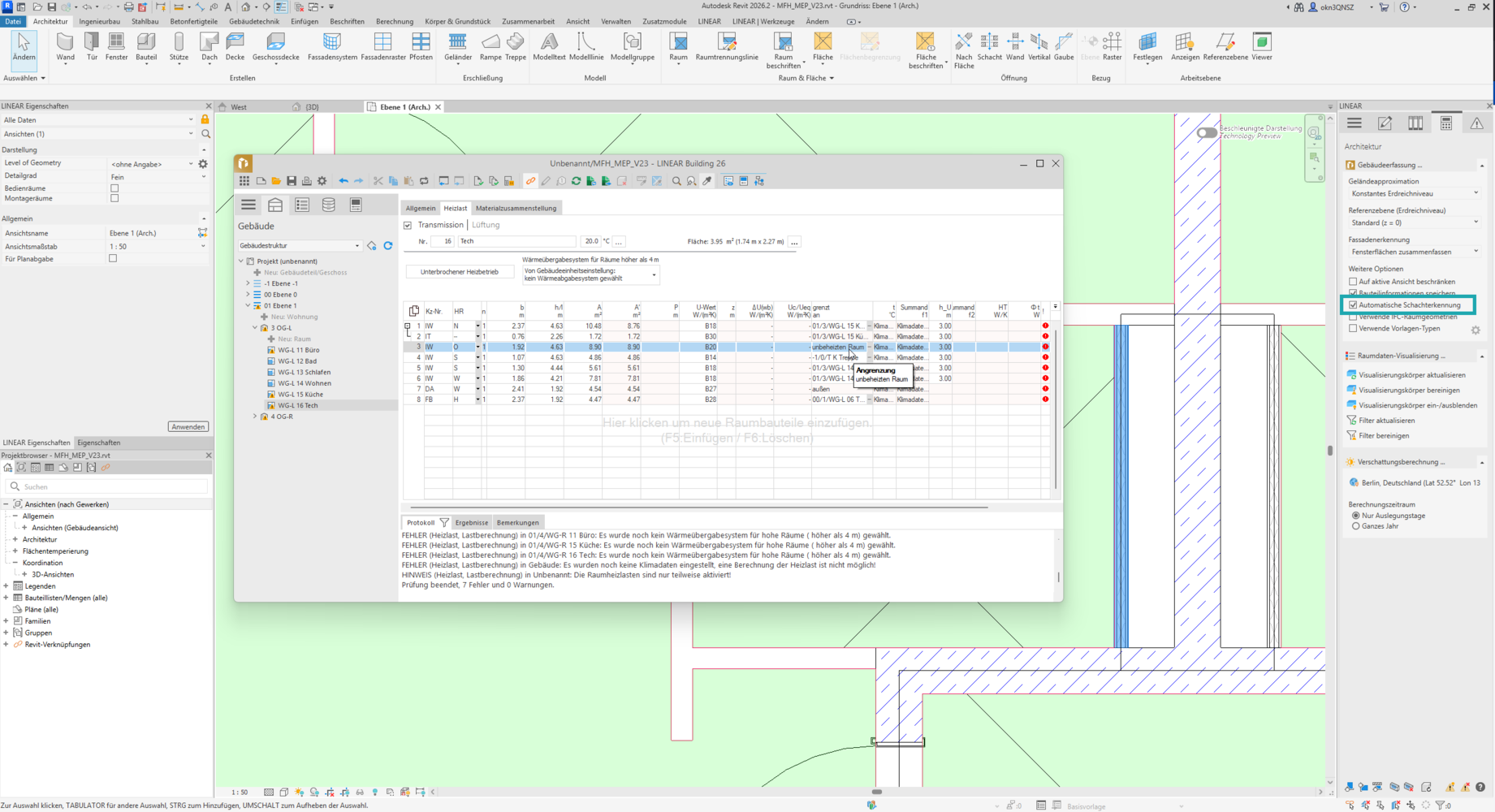Select the Schacht opening tool
Image resolution: width=1495 pixels, height=812 pixels.
coord(989,46)
